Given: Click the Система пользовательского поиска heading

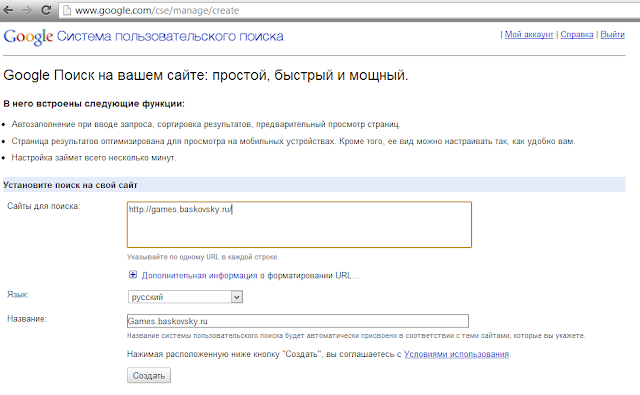Looking at the screenshot, I should coord(170,36).
